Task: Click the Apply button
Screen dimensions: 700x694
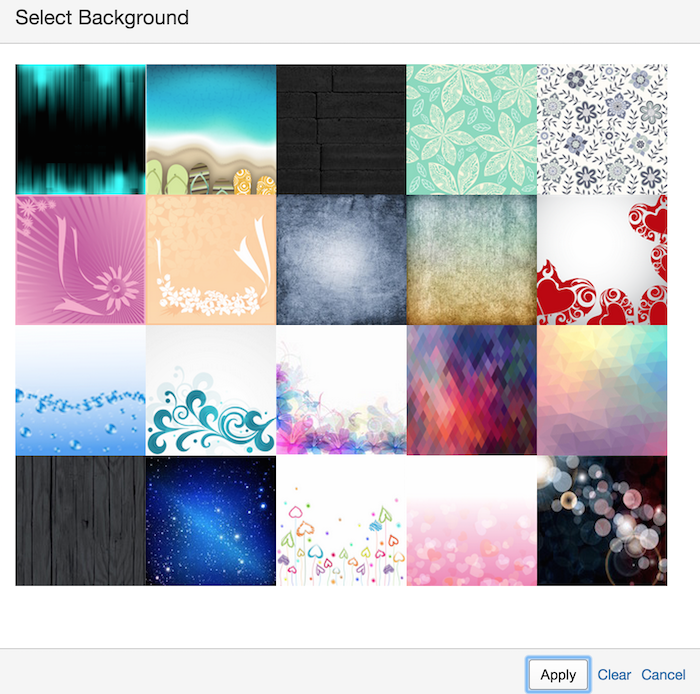Action: 558,674
